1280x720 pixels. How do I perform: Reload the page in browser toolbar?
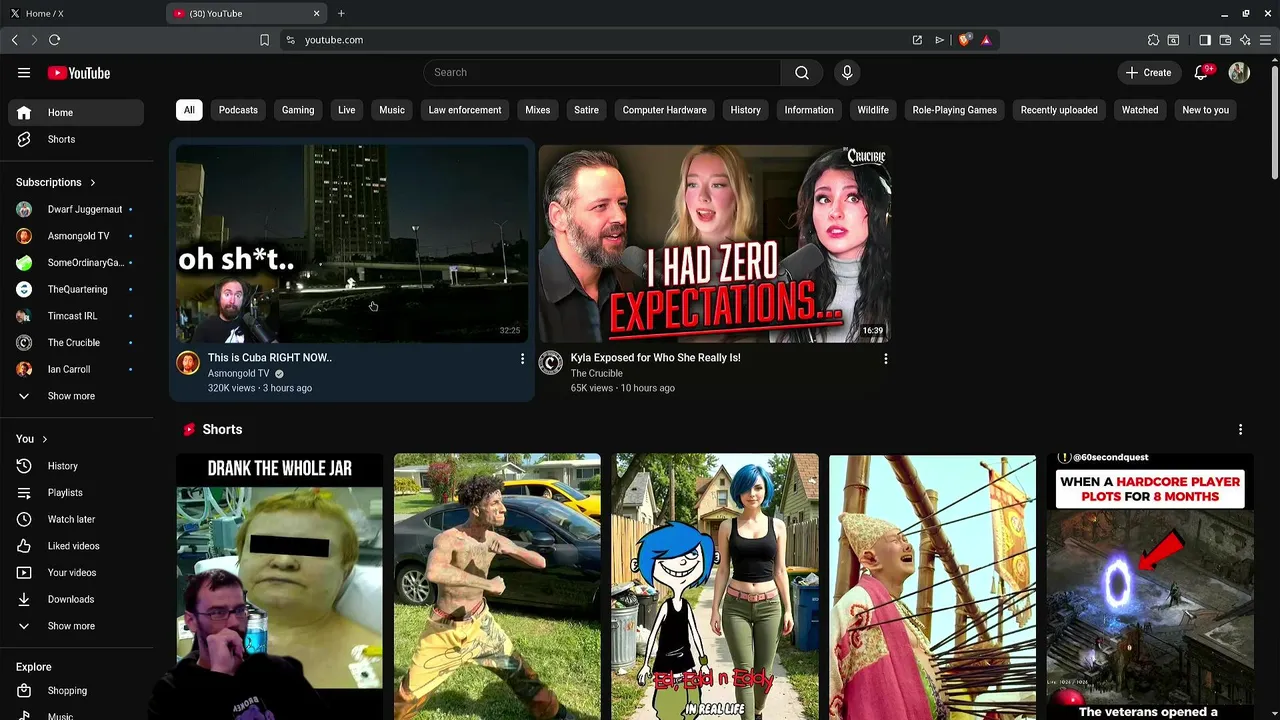click(54, 40)
